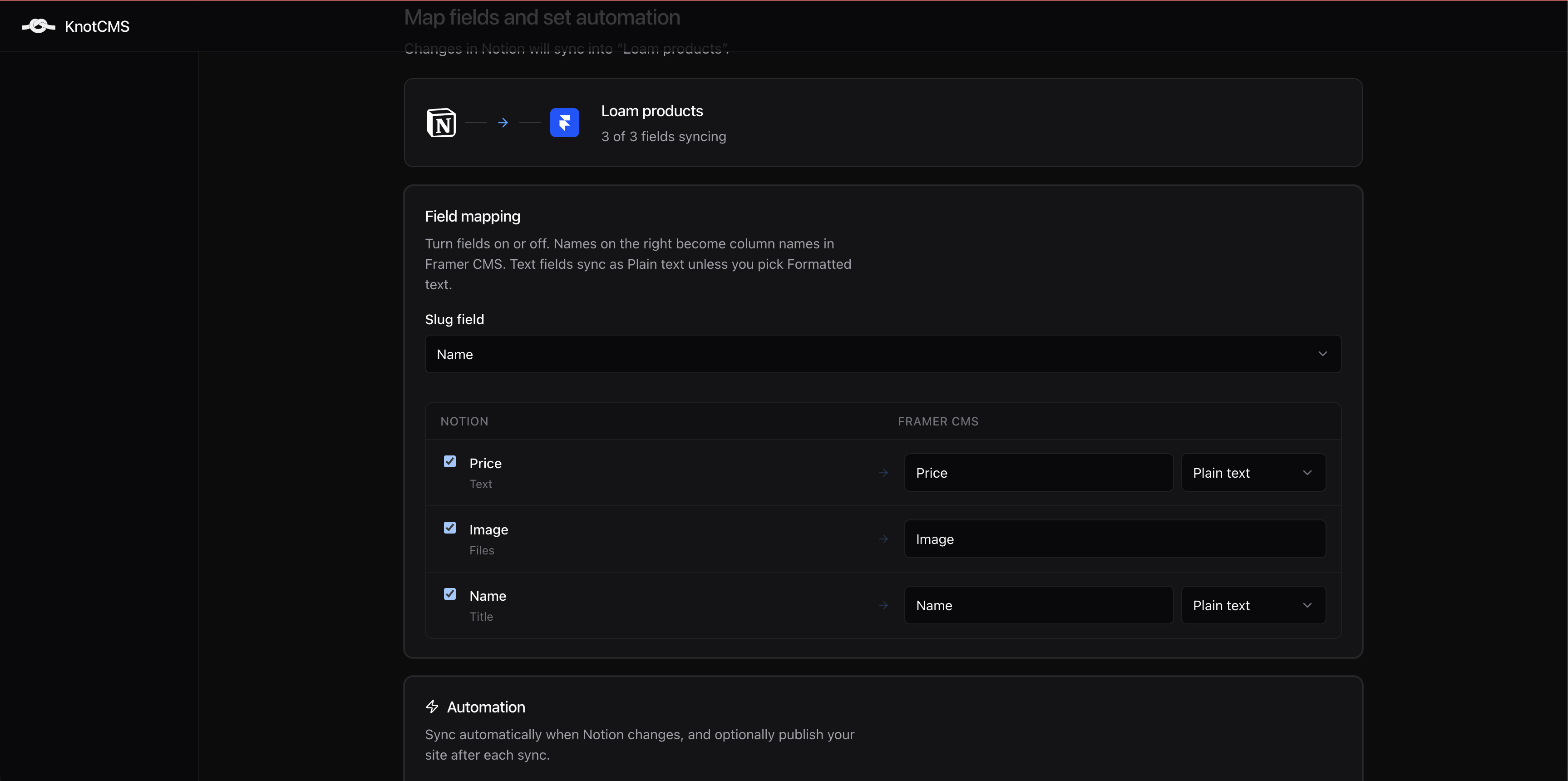Open the Plain text dropdown for Price
1568x781 pixels.
1253,473
